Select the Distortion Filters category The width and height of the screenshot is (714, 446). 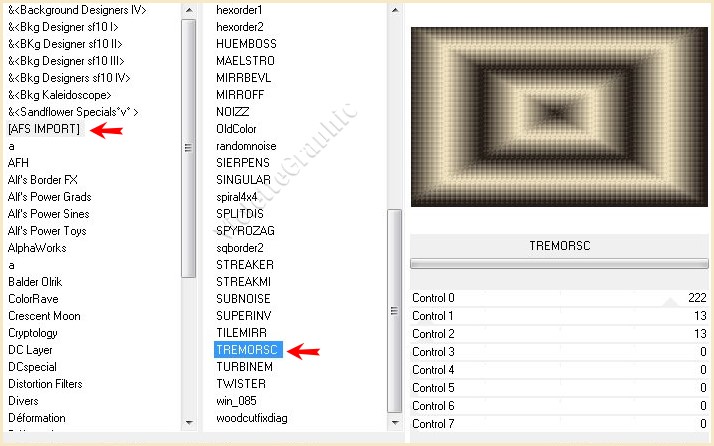click(x=45, y=384)
